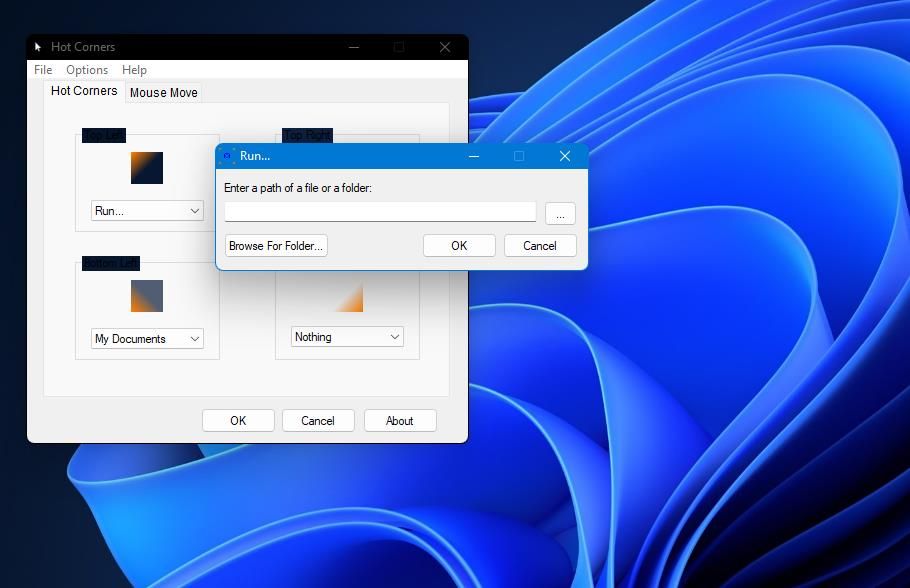The image size is (910, 588).
Task: Click the file path input field
Action: pos(380,212)
